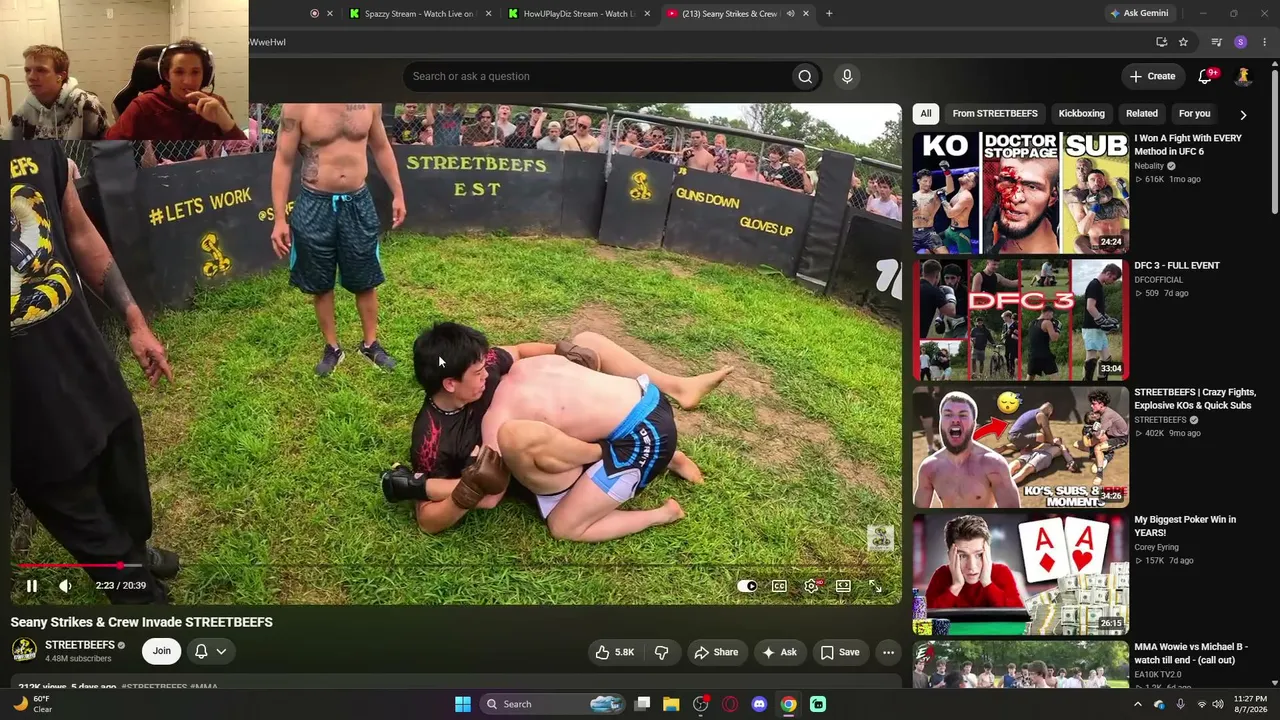Open Task View on the taskbar

coord(643,704)
